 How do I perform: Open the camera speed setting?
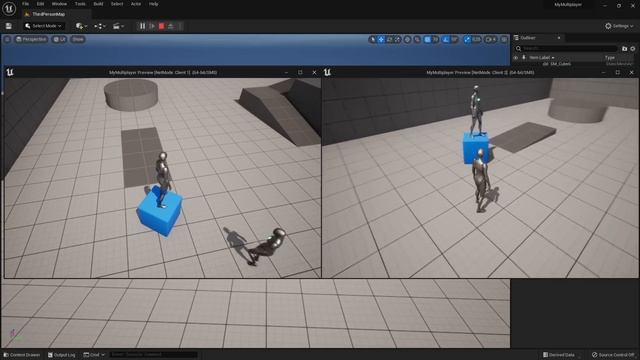491,40
